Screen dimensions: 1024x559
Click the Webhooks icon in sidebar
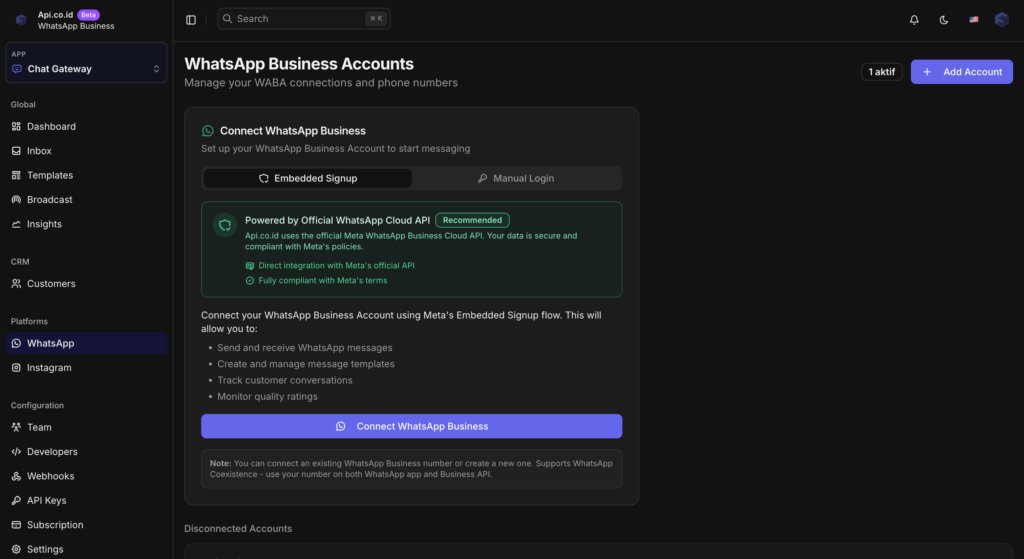point(16,476)
